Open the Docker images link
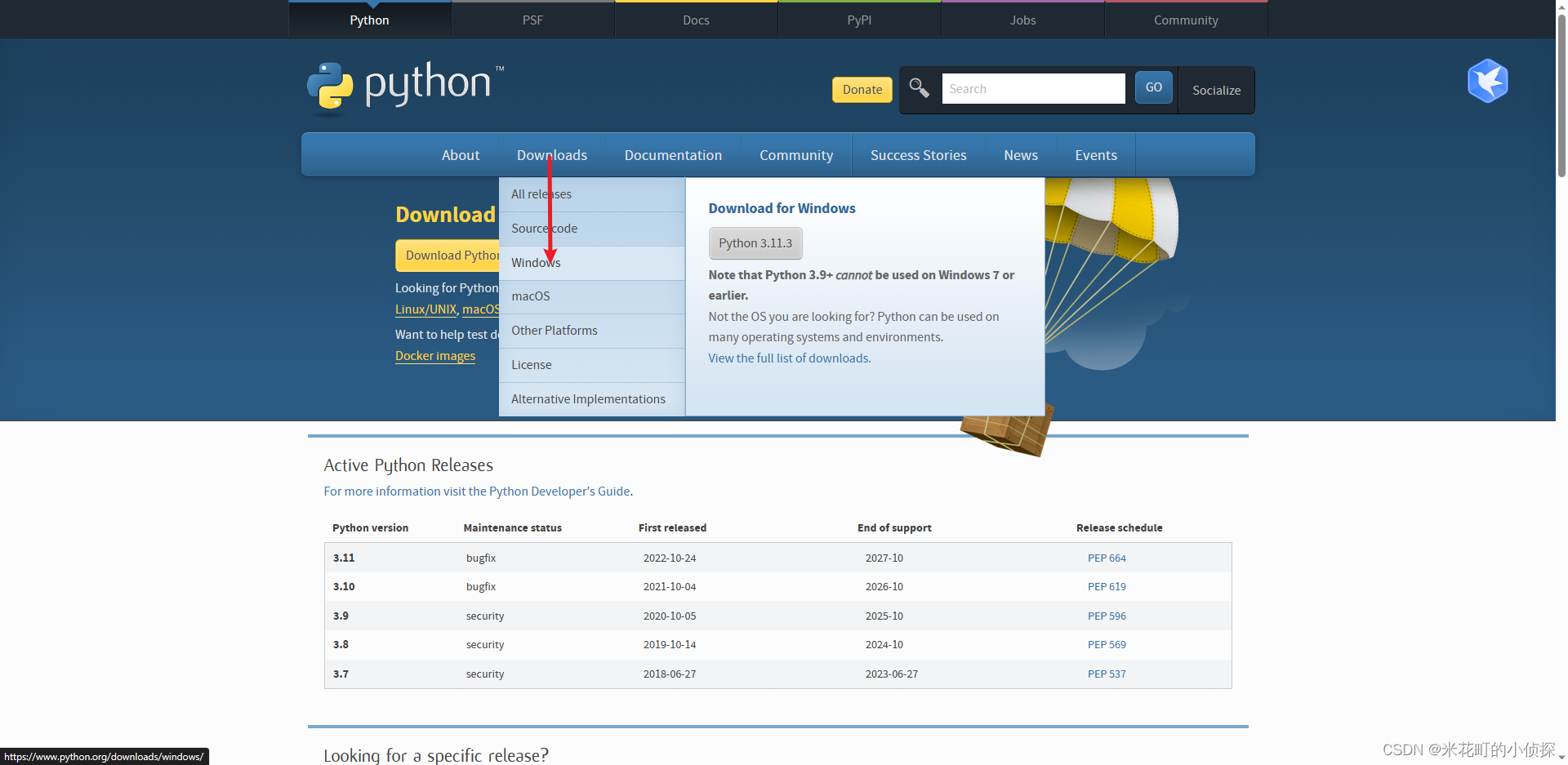The width and height of the screenshot is (1568, 765). [435, 356]
